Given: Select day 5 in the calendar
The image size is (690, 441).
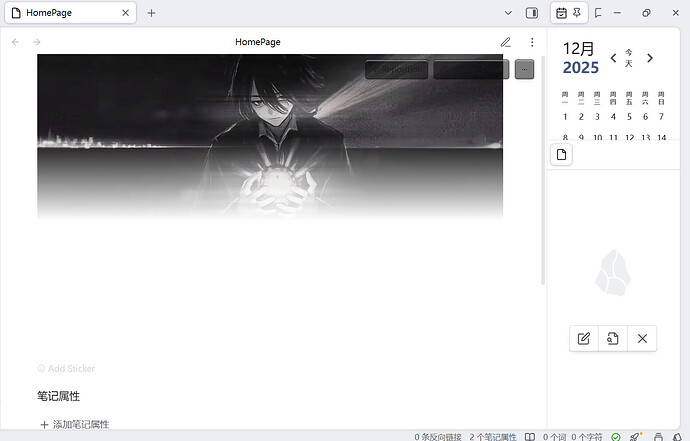Looking at the screenshot, I should 629,117.
